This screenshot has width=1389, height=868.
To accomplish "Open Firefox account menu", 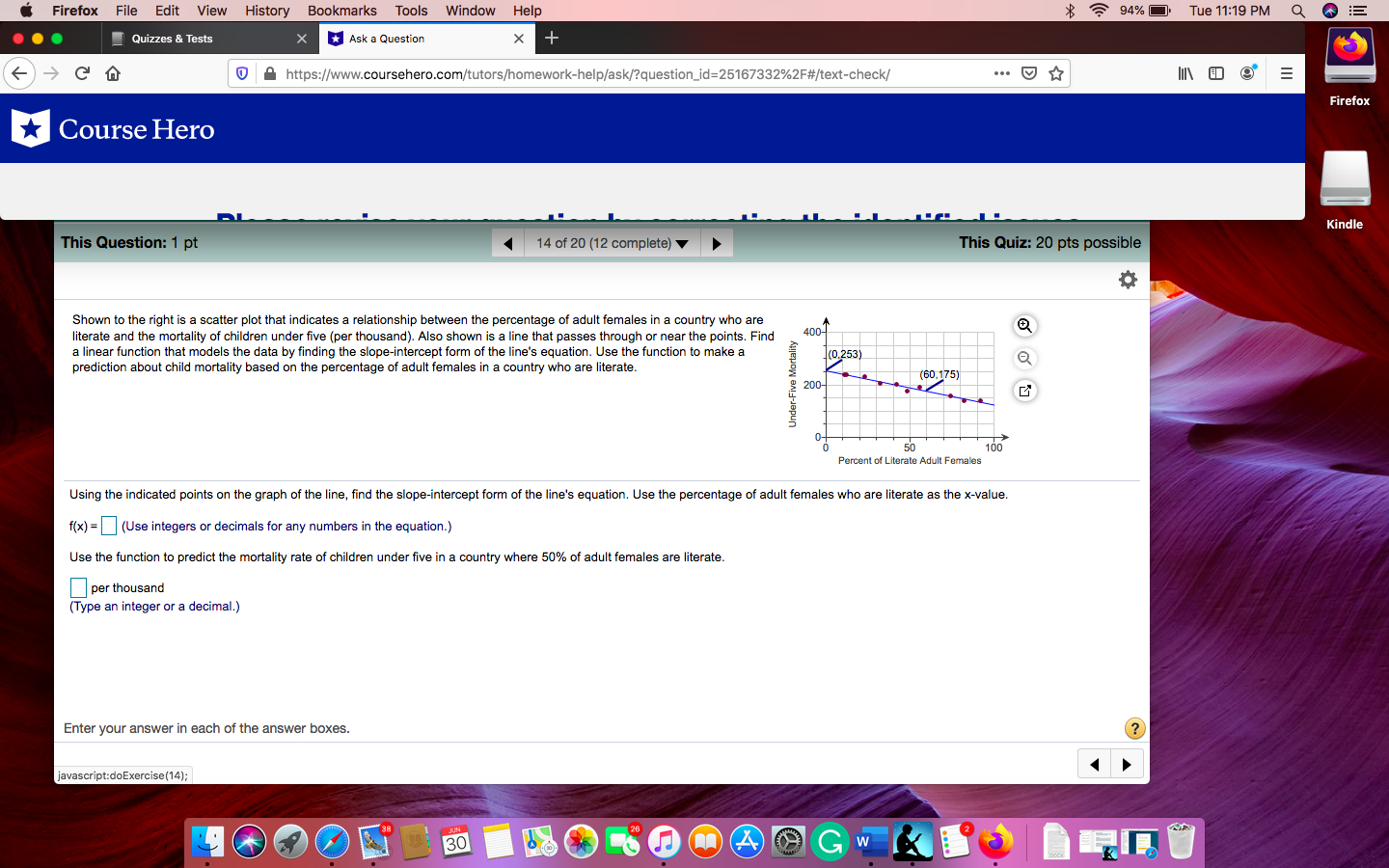I will click(x=1248, y=73).
